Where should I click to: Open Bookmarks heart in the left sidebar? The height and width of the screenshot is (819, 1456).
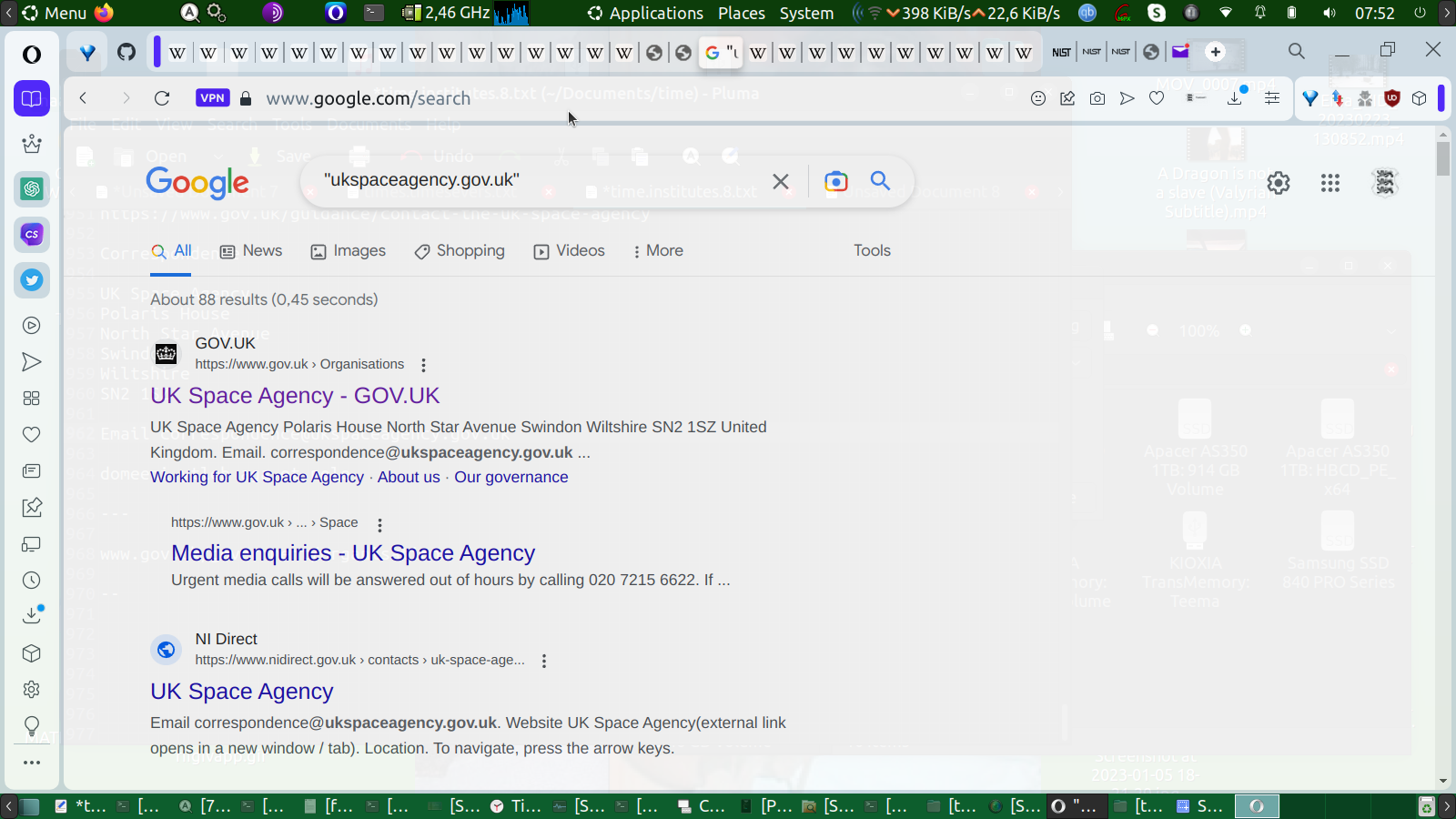pos(32,435)
